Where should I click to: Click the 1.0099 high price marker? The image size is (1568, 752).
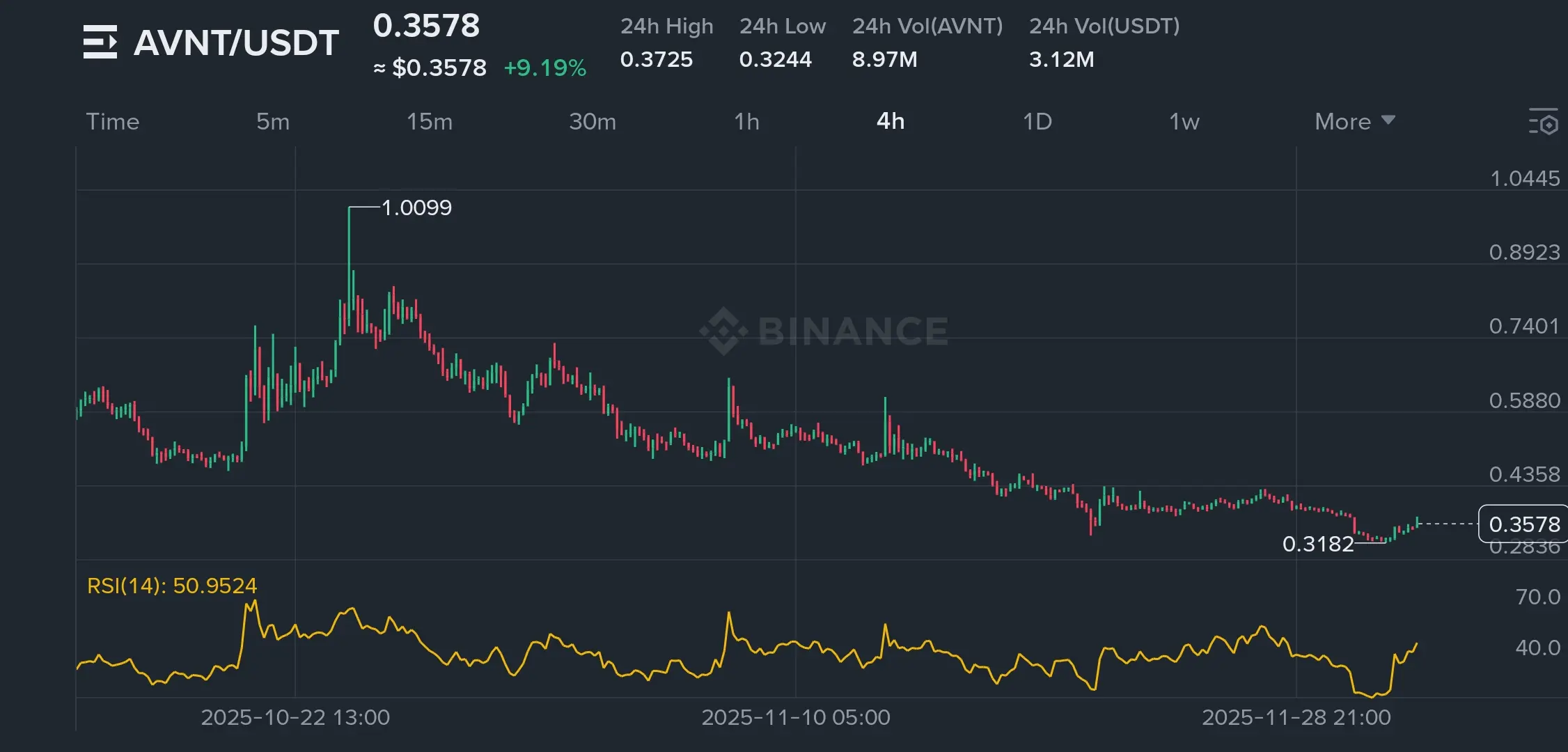[x=416, y=207]
